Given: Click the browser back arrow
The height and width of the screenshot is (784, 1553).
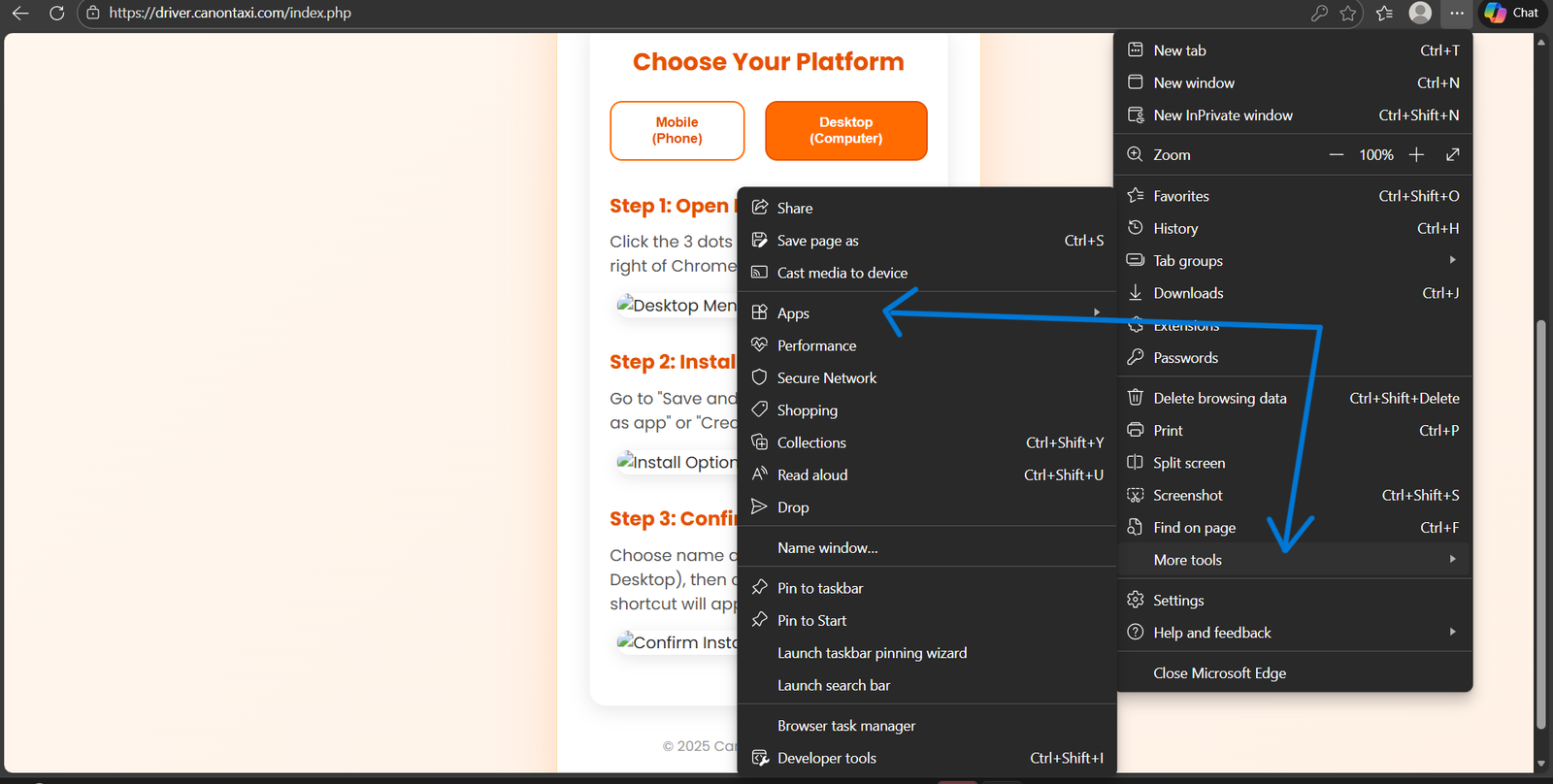Looking at the screenshot, I should click(20, 13).
